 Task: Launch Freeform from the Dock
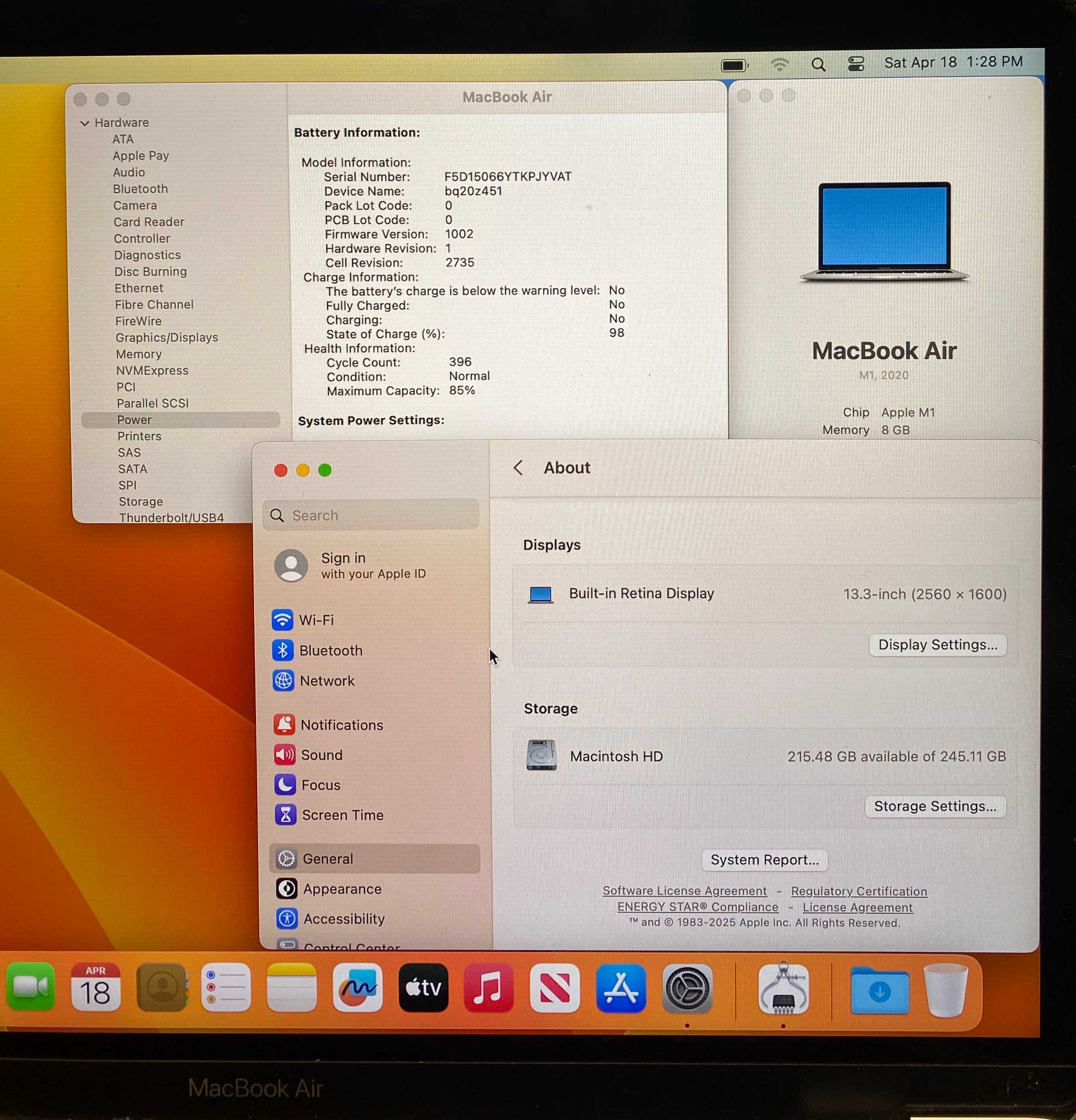tap(358, 987)
